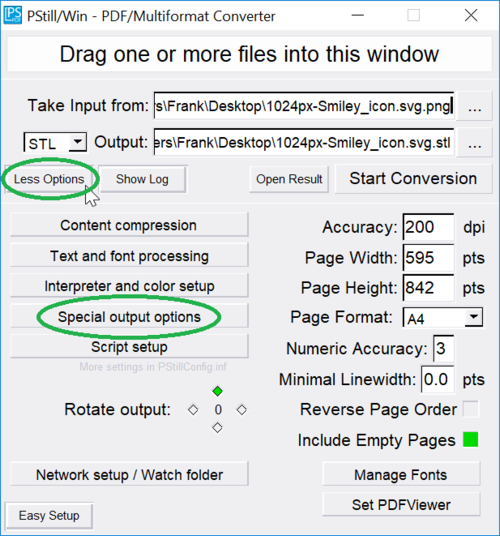Select the bottom rotate output diamond
The height and width of the screenshot is (536, 500).
[x=217, y=428]
